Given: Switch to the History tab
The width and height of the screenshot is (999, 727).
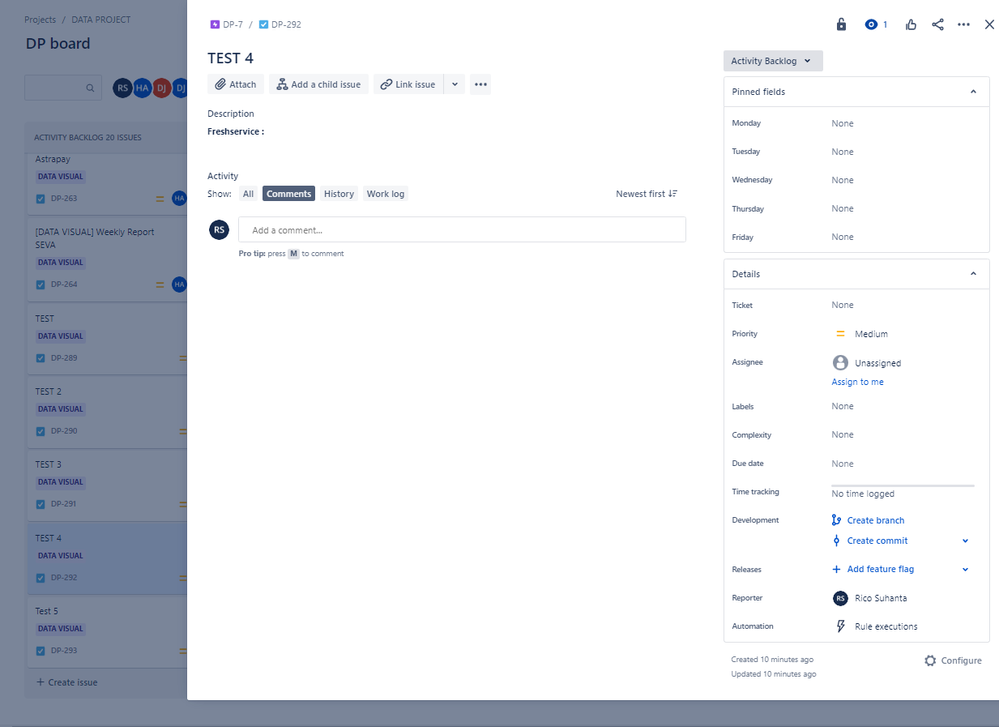Looking at the screenshot, I should [338, 194].
